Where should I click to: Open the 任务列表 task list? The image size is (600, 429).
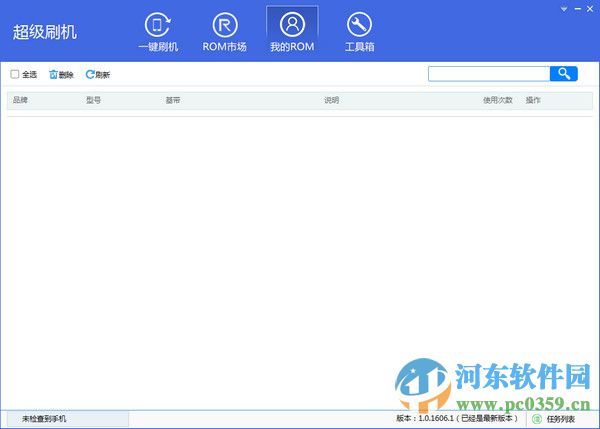561,419
